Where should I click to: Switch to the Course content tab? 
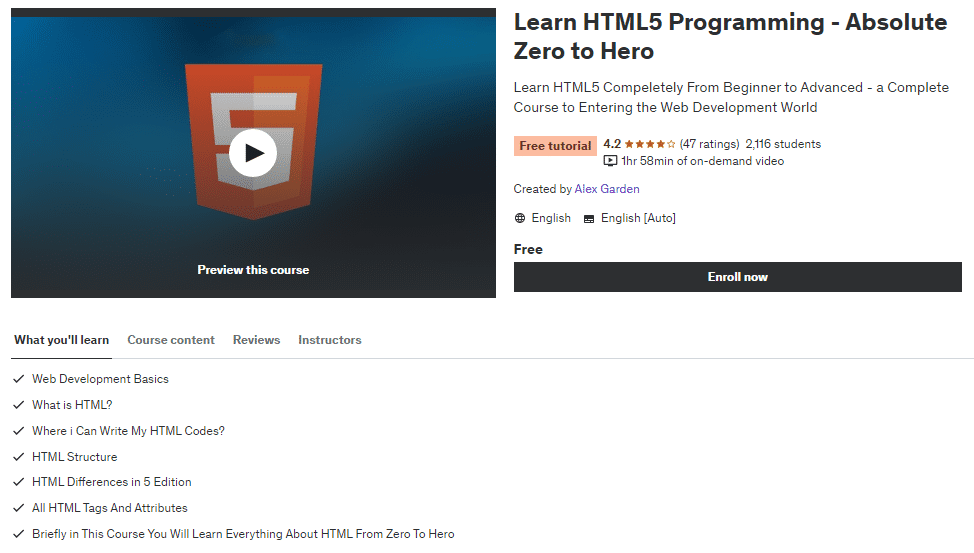(171, 340)
